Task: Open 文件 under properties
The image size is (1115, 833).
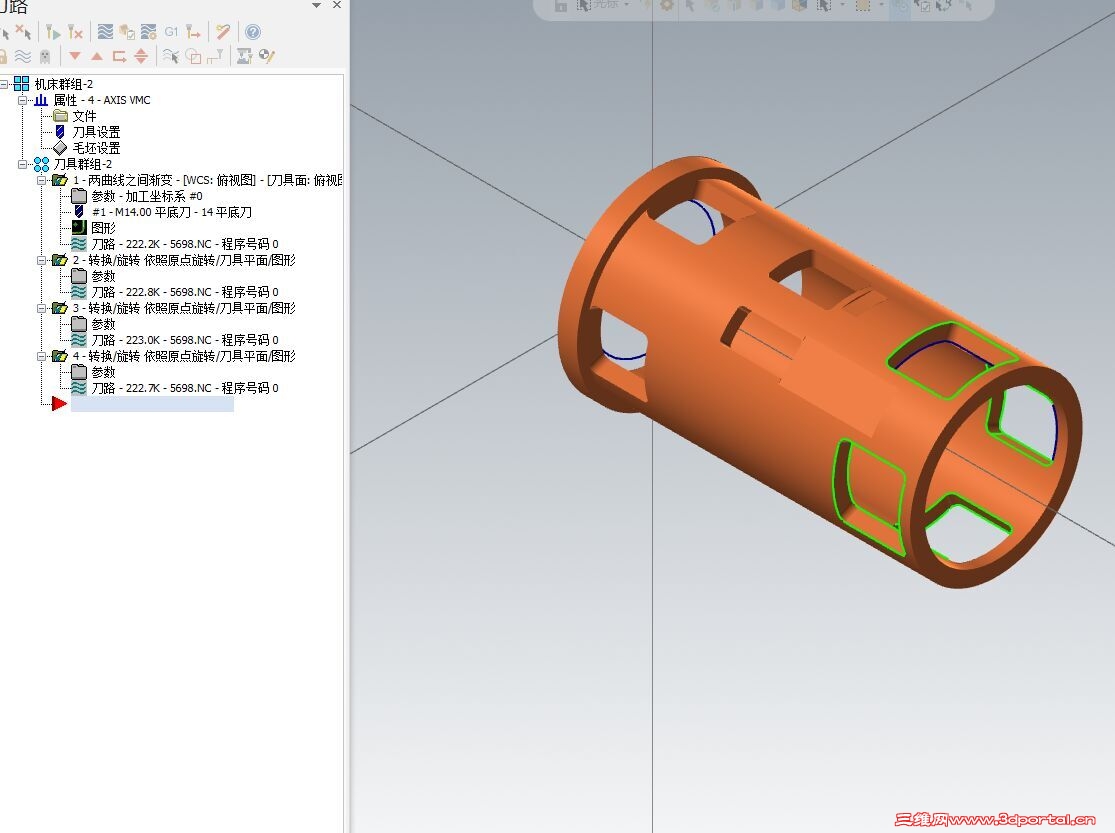Action: [x=84, y=116]
